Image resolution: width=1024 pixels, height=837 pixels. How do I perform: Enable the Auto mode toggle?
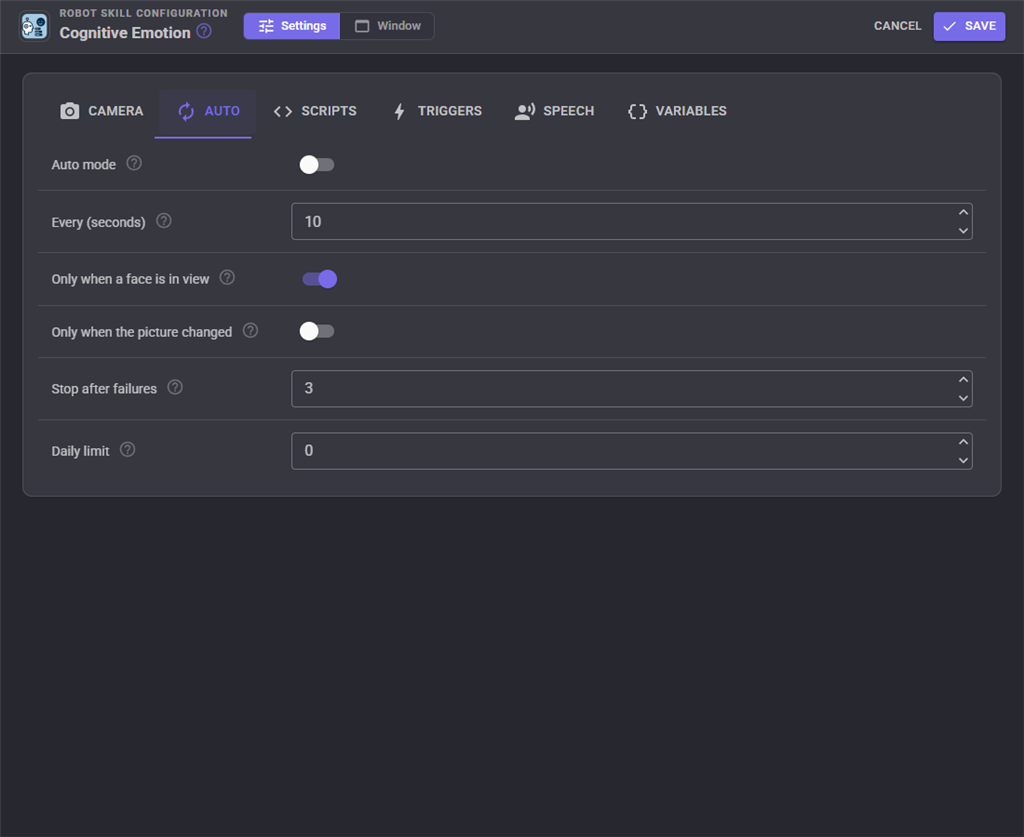click(317, 165)
